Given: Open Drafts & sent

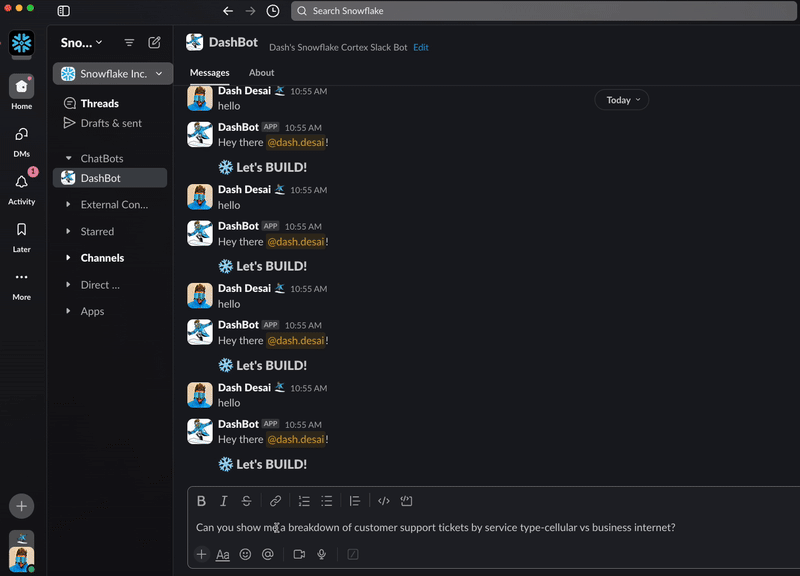Looking at the screenshot, I should (x=111, y=123).
